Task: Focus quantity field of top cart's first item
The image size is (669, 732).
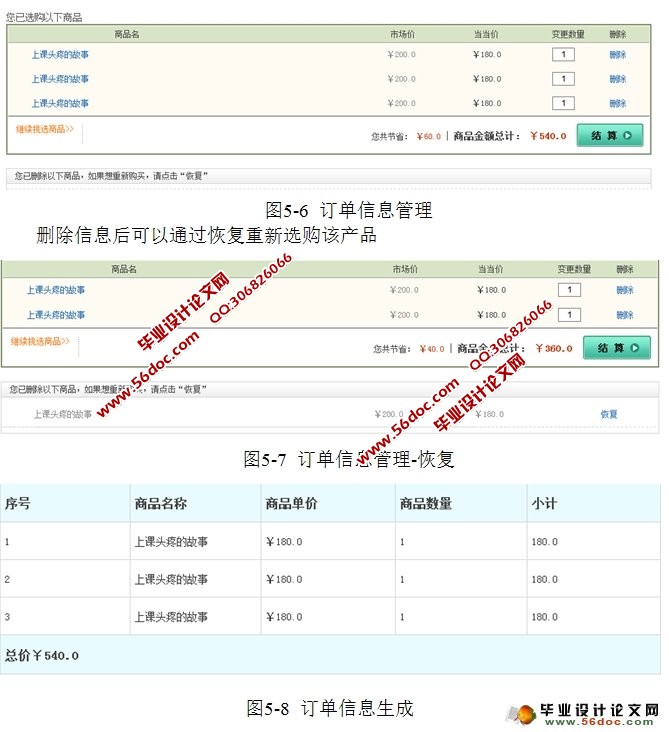Action: point(563,55)
